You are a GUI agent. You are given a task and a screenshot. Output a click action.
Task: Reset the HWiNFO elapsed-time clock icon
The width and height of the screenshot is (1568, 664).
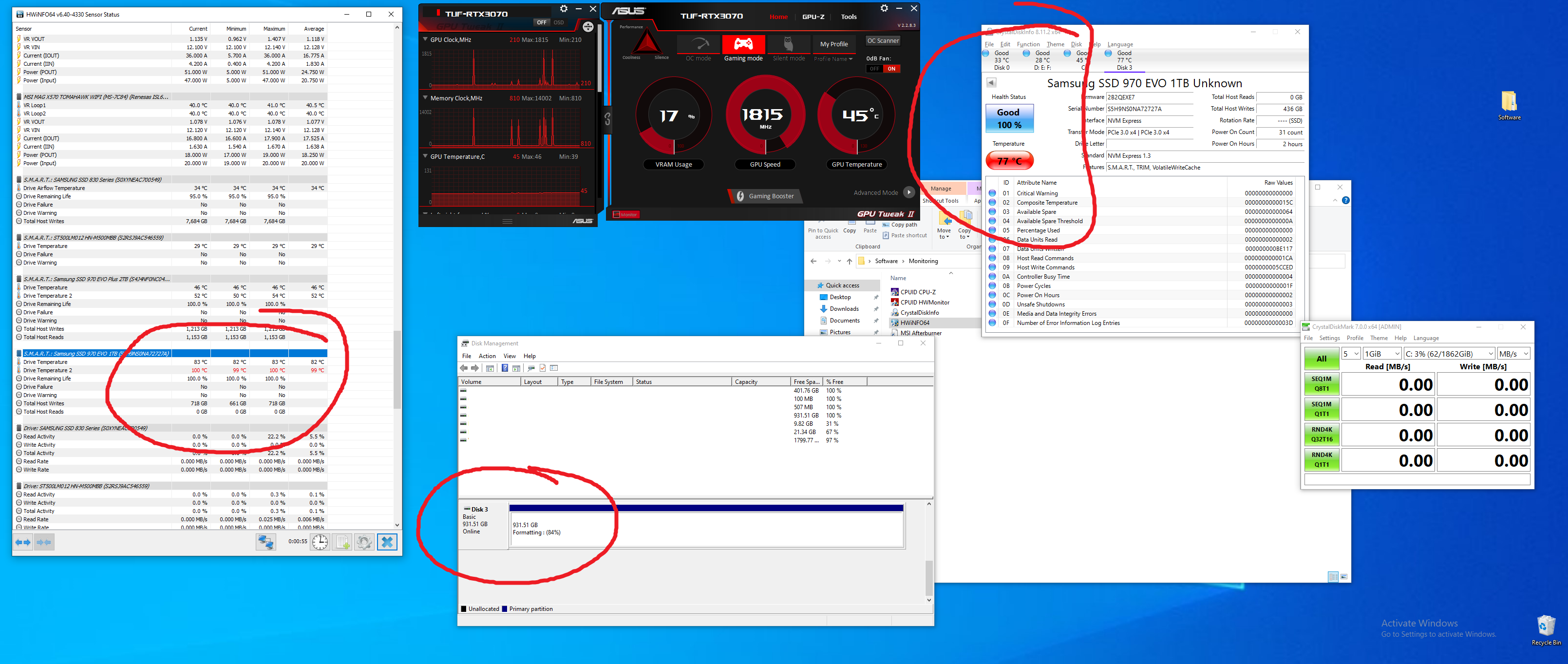320,542
